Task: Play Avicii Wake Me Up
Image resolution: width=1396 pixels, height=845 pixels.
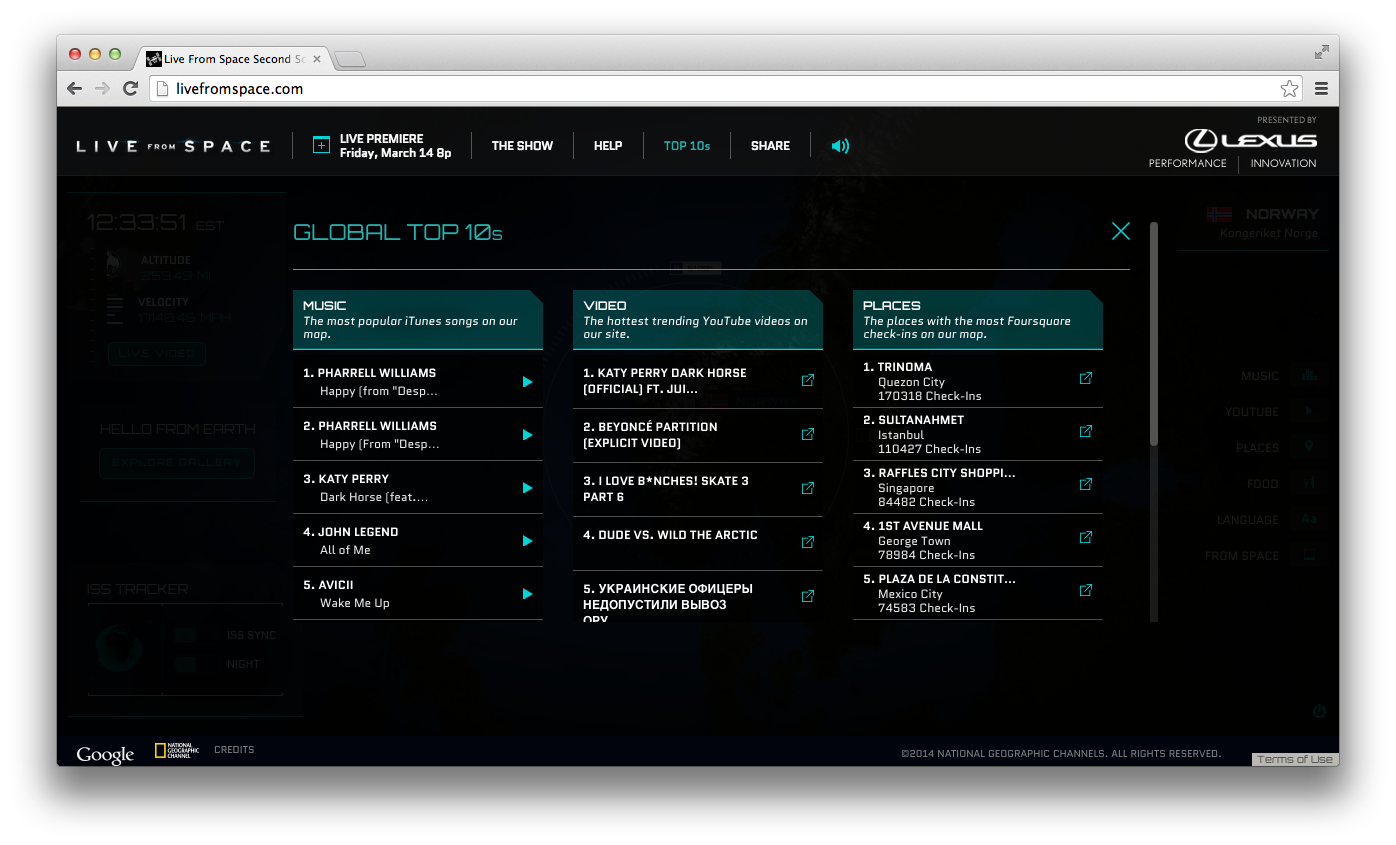Action: coord(527,594)
